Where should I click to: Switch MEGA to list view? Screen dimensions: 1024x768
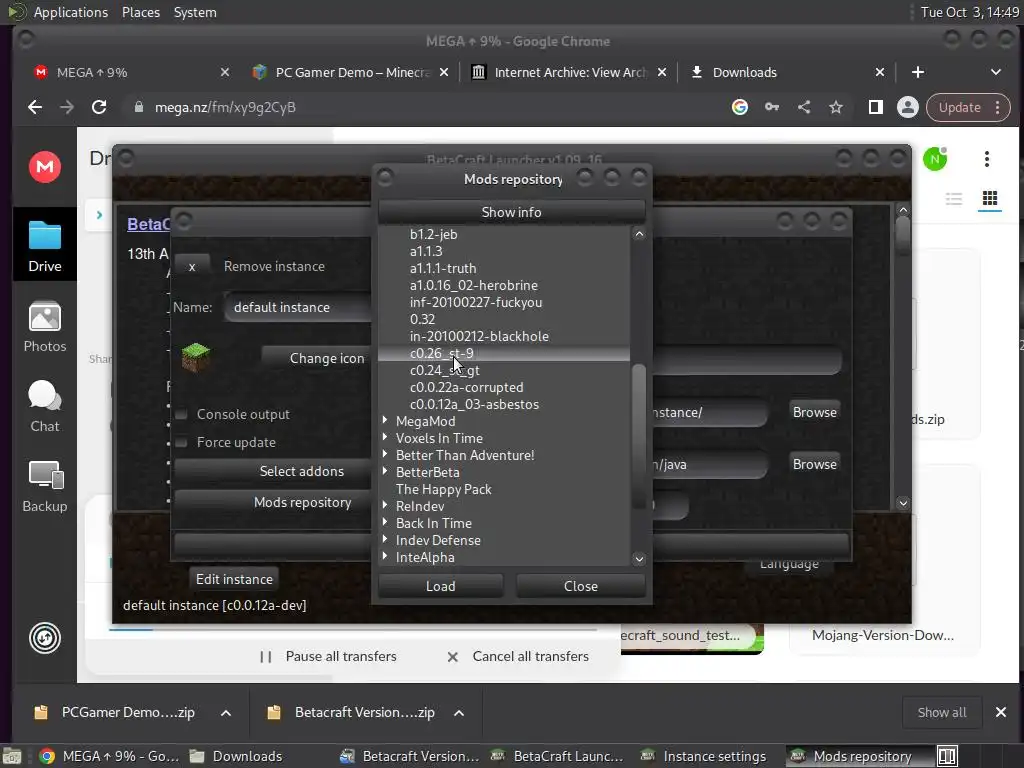pyautogui.click(x=953, y=199)
